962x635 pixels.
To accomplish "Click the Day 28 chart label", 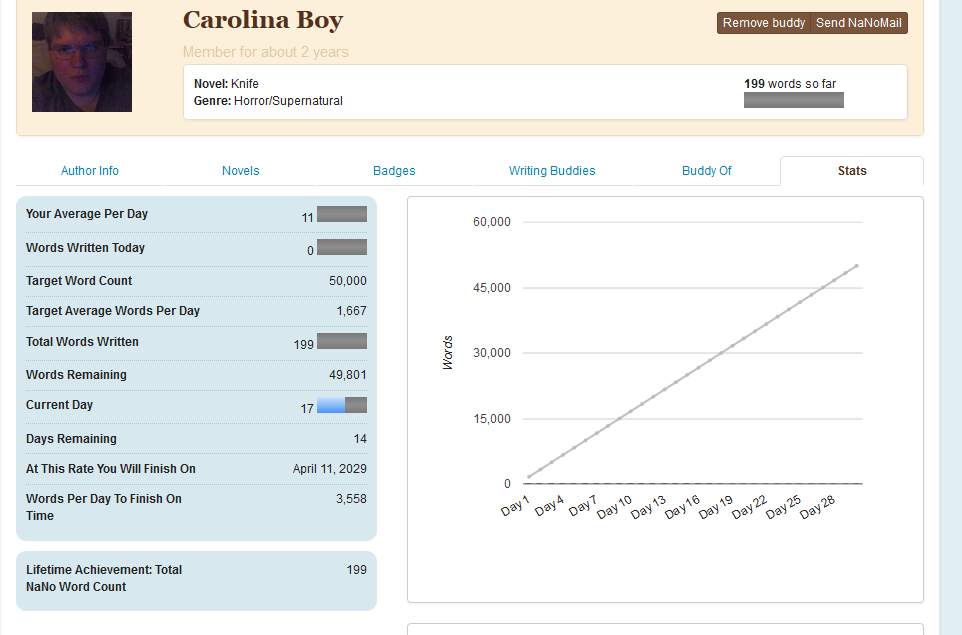I will 817,507.
